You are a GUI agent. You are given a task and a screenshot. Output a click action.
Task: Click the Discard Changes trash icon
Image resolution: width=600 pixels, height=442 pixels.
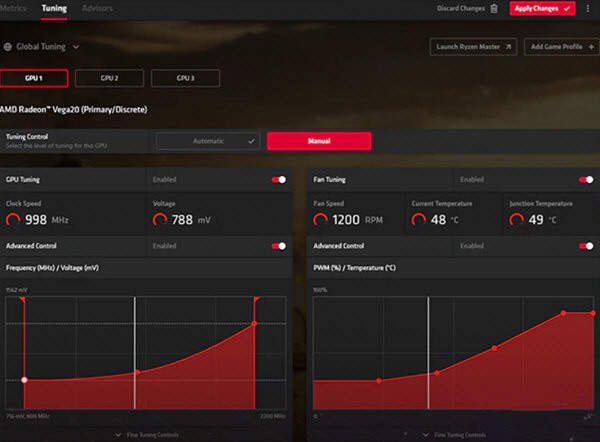click(494, 8)
